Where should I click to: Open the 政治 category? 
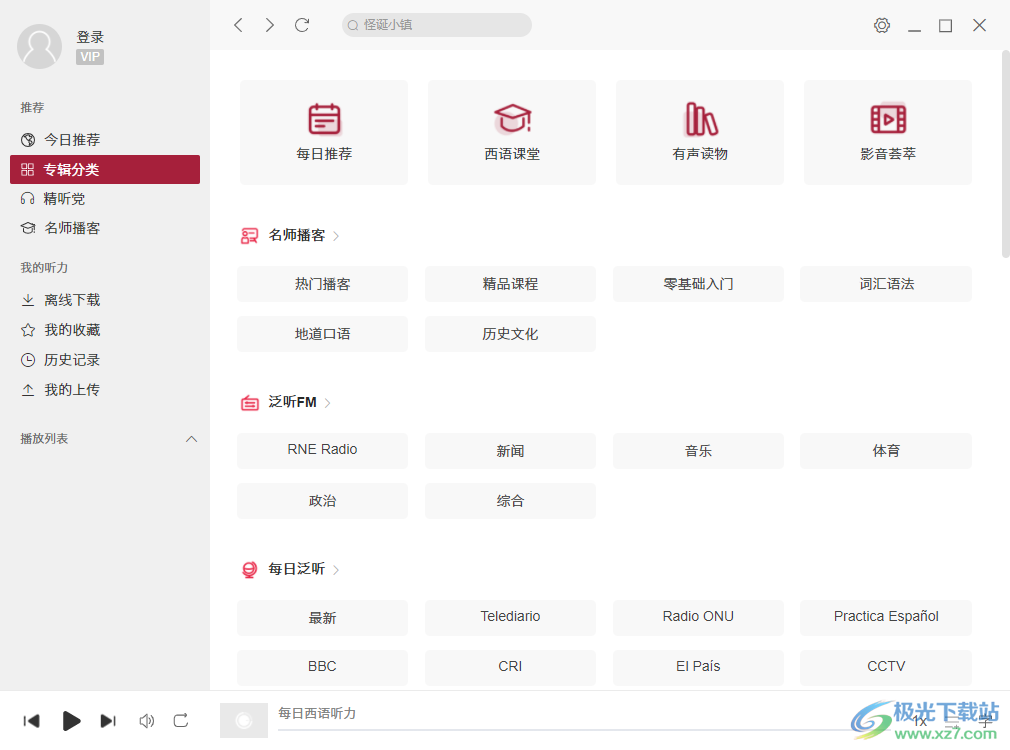coord(322,501)
